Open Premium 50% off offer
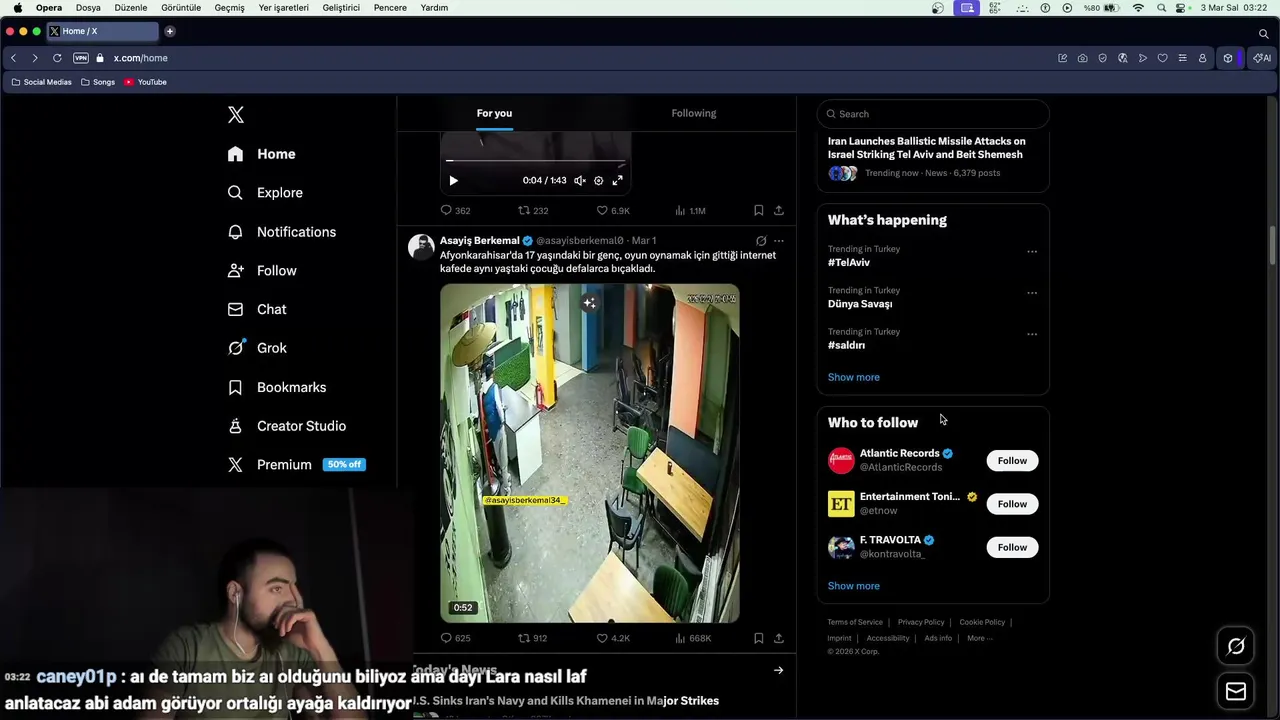 pyautogui.click(x=296, y=465)
